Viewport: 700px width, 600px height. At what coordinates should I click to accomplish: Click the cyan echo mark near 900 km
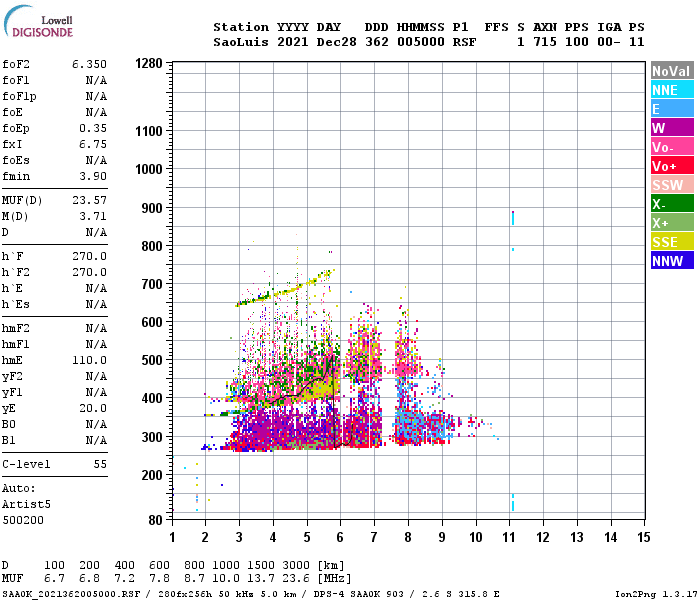513,218
